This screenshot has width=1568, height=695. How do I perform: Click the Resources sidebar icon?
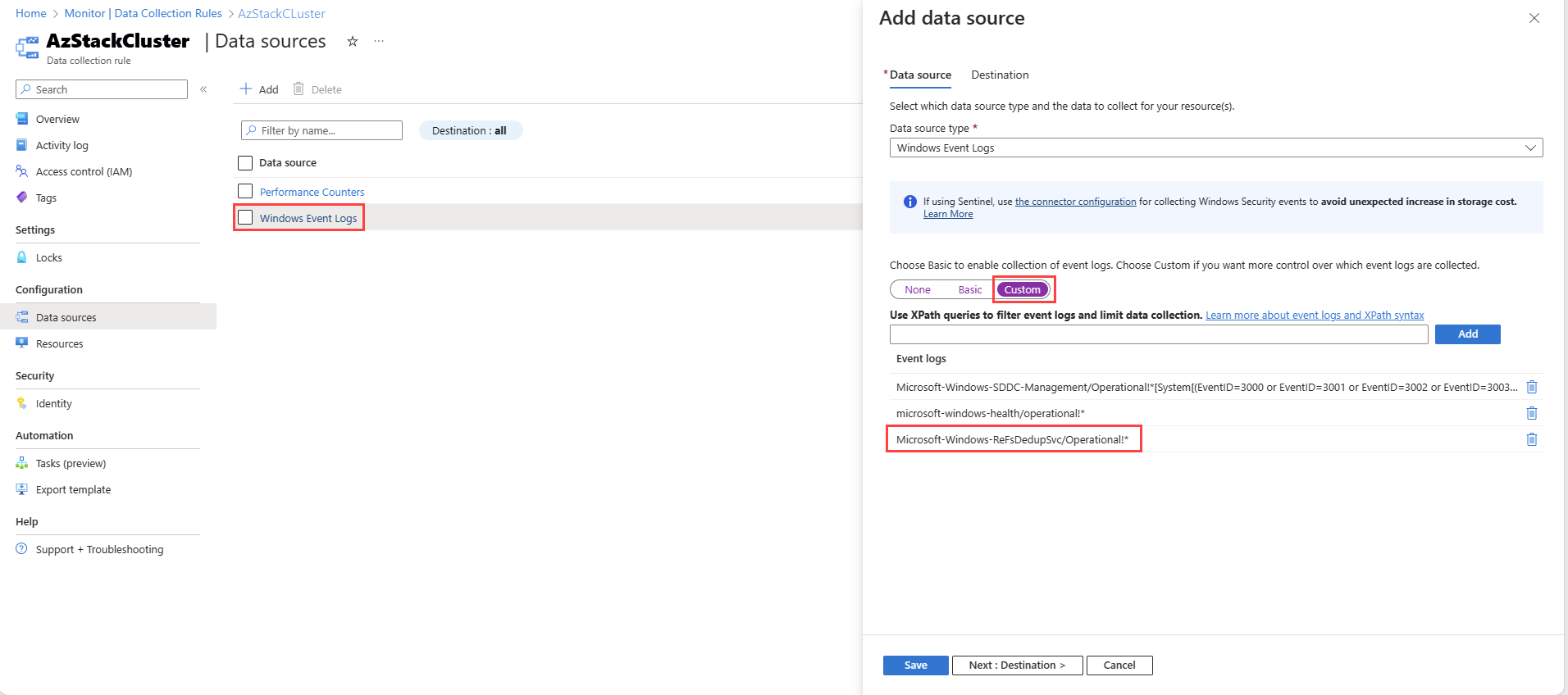[22, 343]
